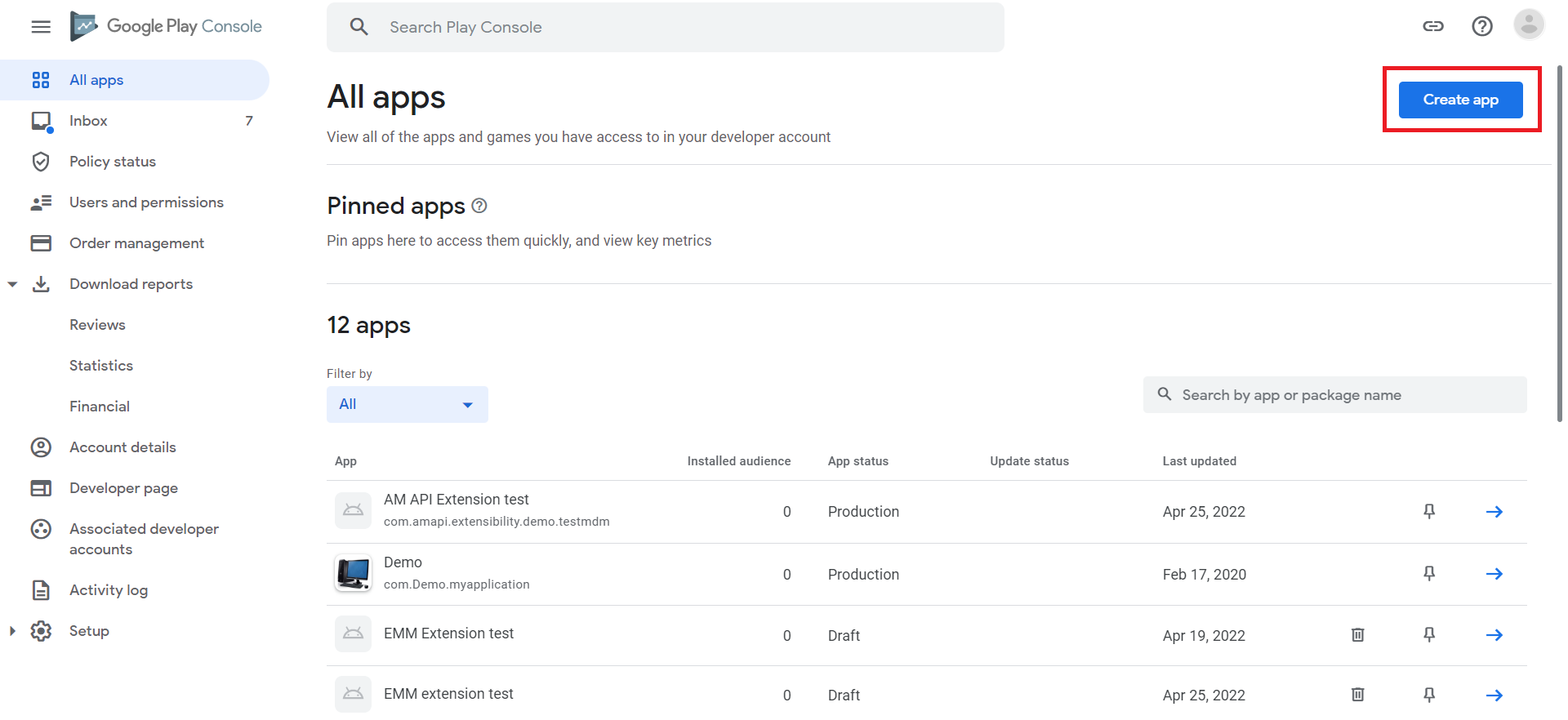Open AM API Extension test app link
The height and width of the screenshot is (720, 1568).
click(x=456, y=500)
